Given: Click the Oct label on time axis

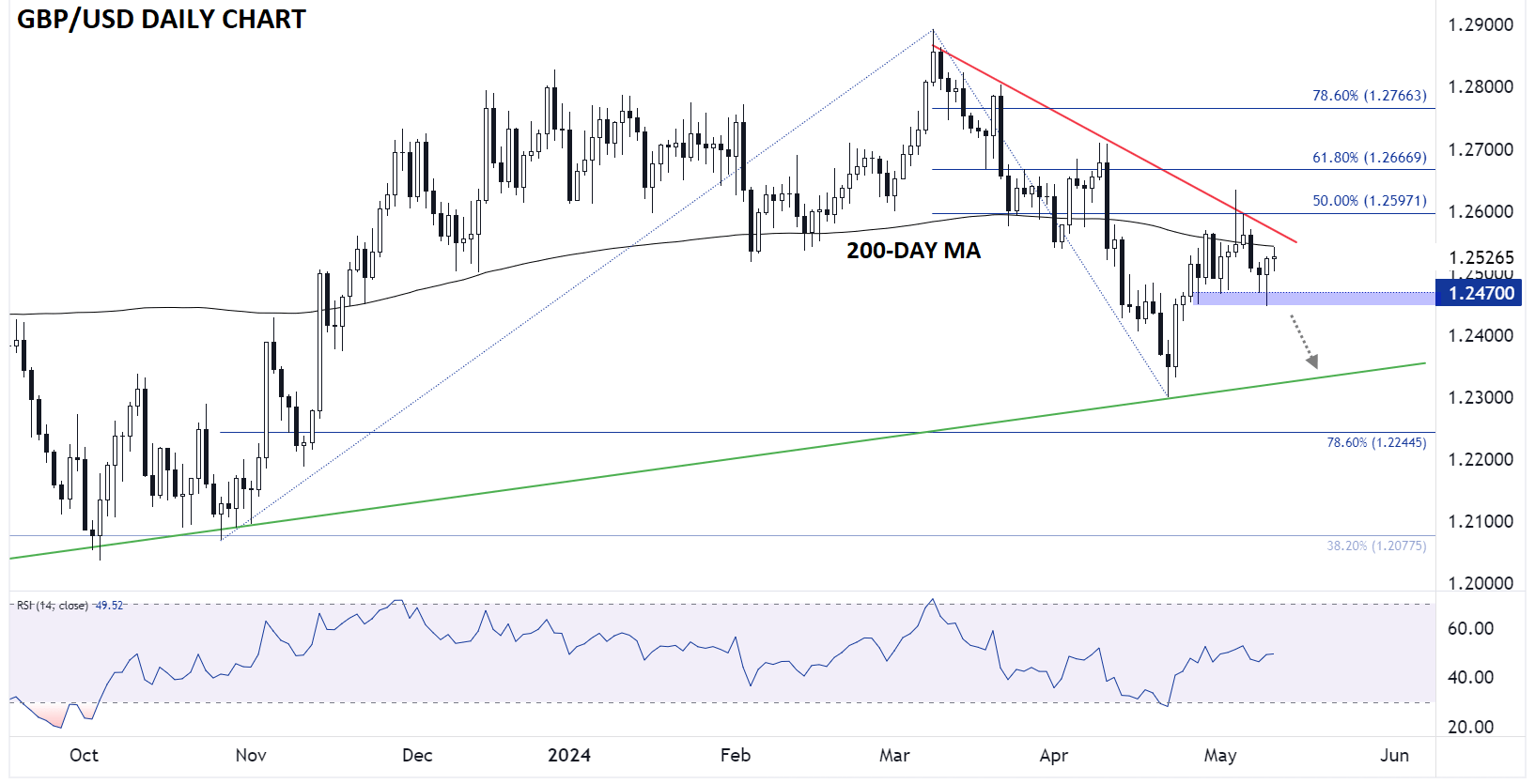Looking at the screenshot, I should 84,755.
